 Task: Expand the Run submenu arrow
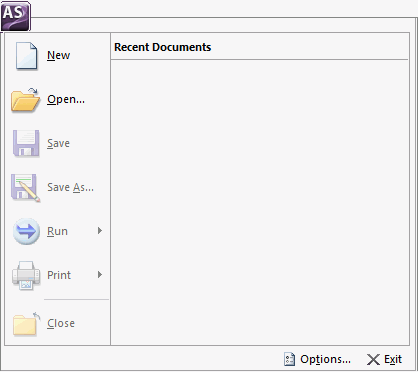coord(100,231)
